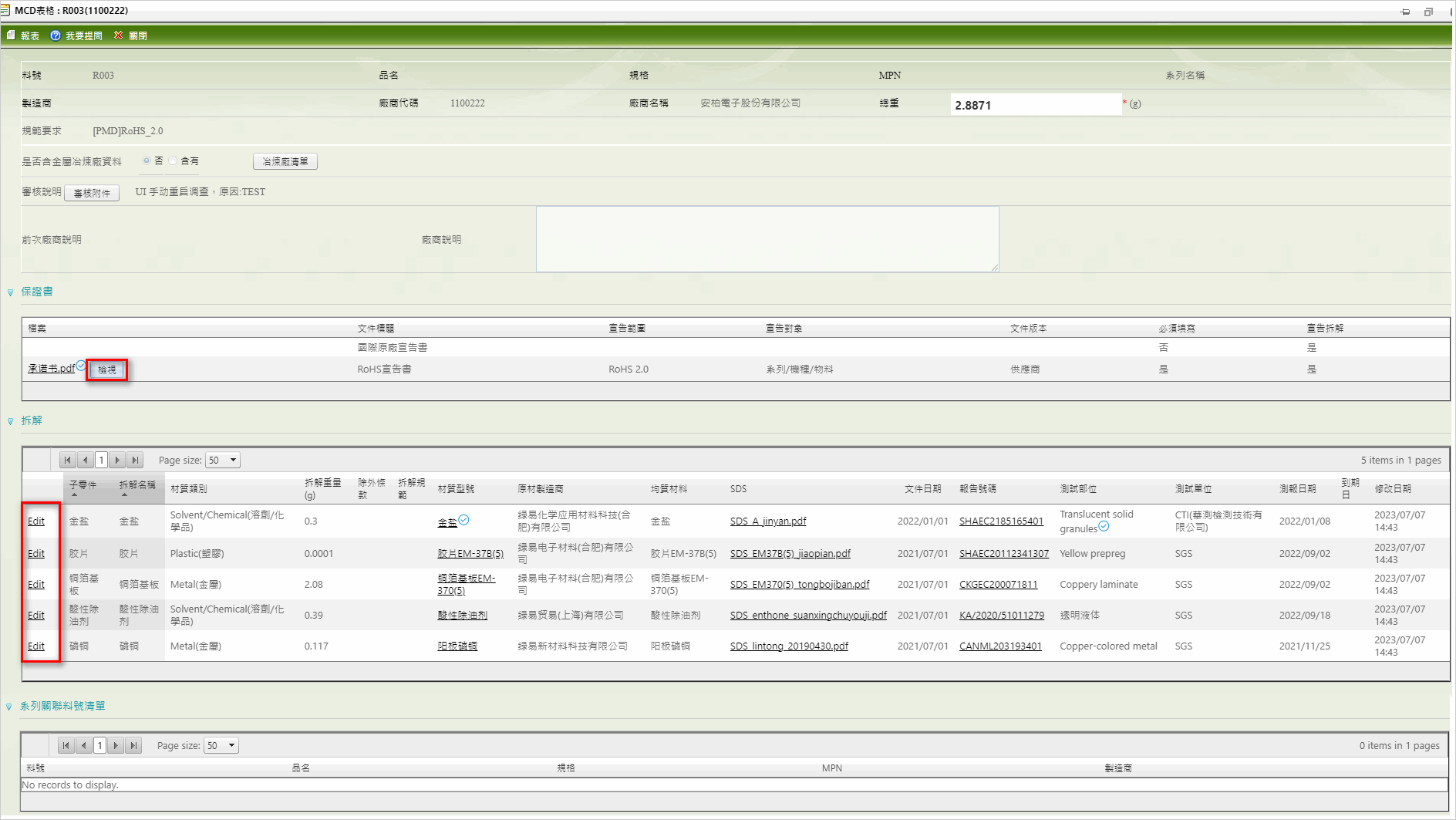Click check icon after Translucent solid granules

click(x=1104, y=526)
